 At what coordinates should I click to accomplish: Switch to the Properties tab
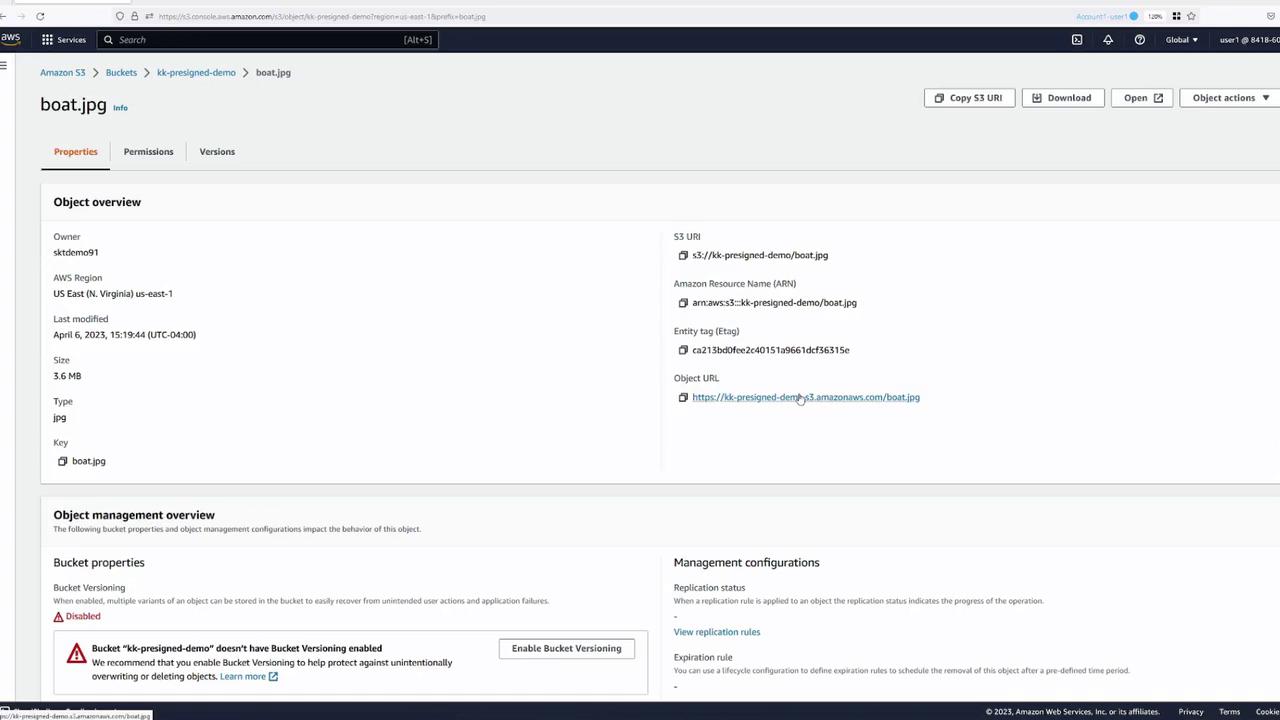pyautogui.click(x=76, y=152)
